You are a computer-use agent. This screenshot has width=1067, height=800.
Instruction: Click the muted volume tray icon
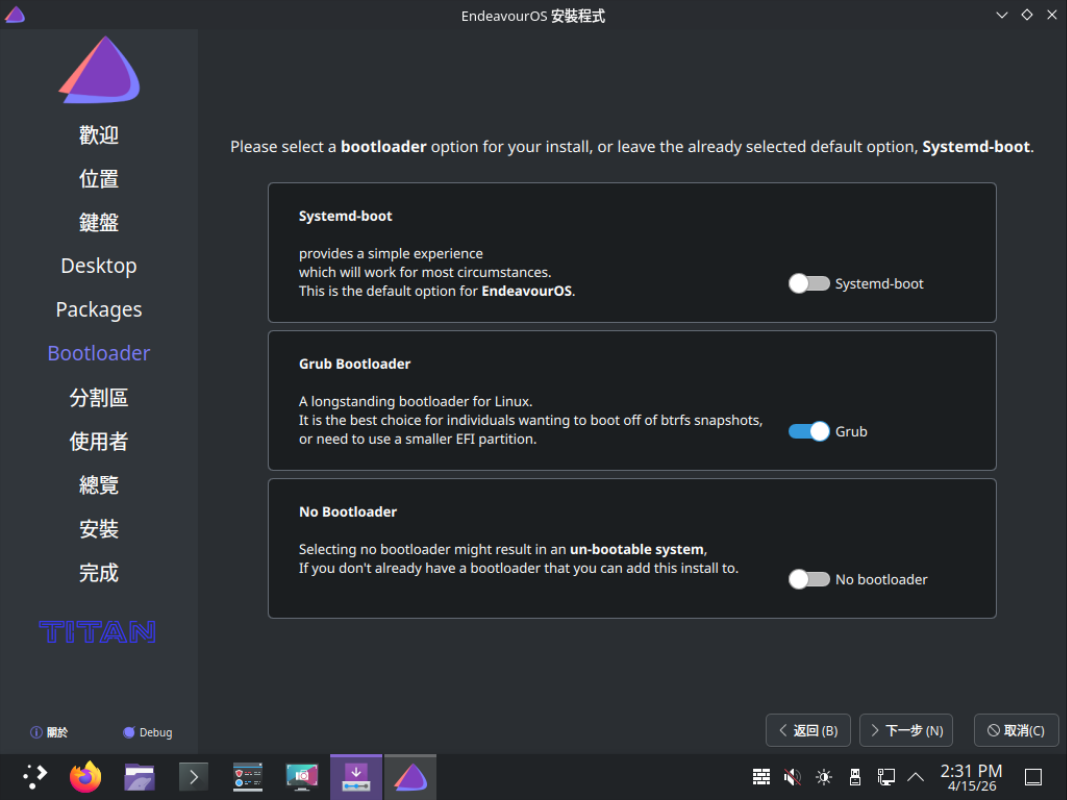pyautogui.click(x=792, y=777)
